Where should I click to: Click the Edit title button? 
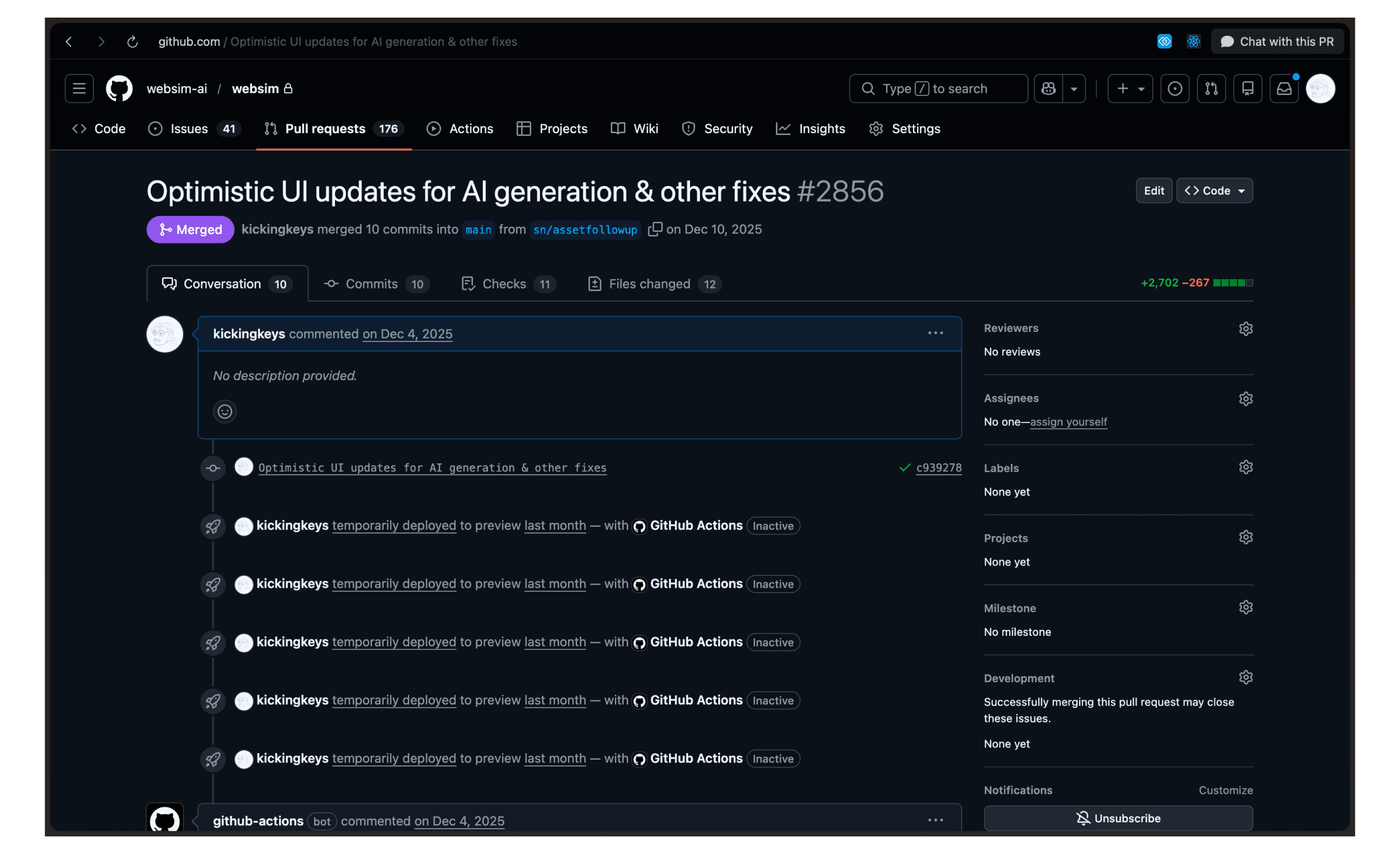tap(1154, 191)
